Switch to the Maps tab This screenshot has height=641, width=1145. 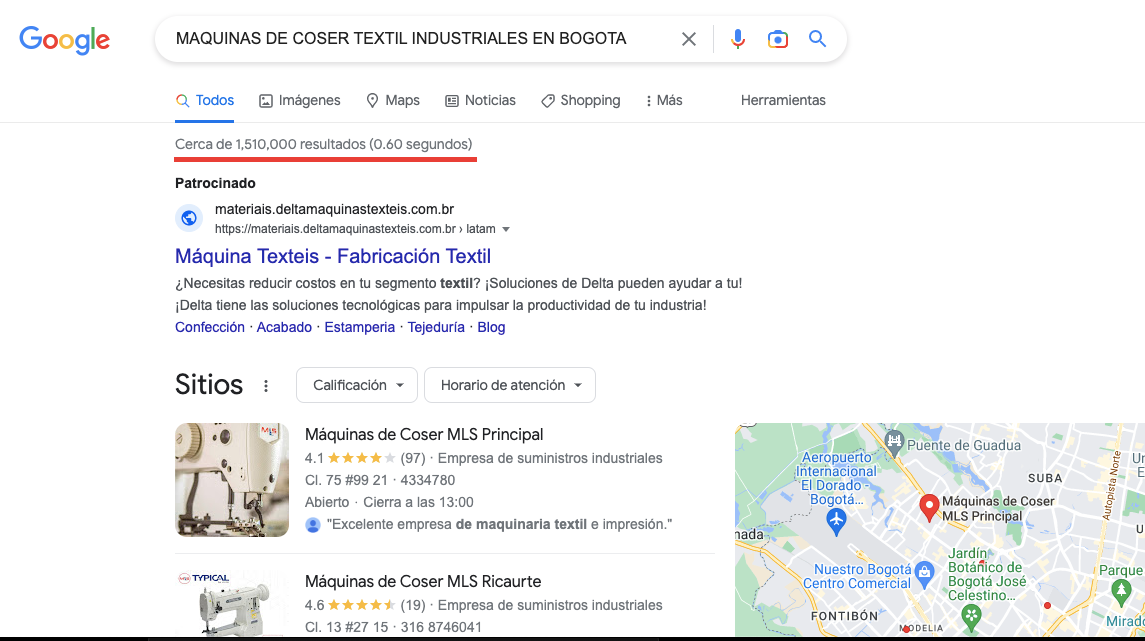pos(393,101)
